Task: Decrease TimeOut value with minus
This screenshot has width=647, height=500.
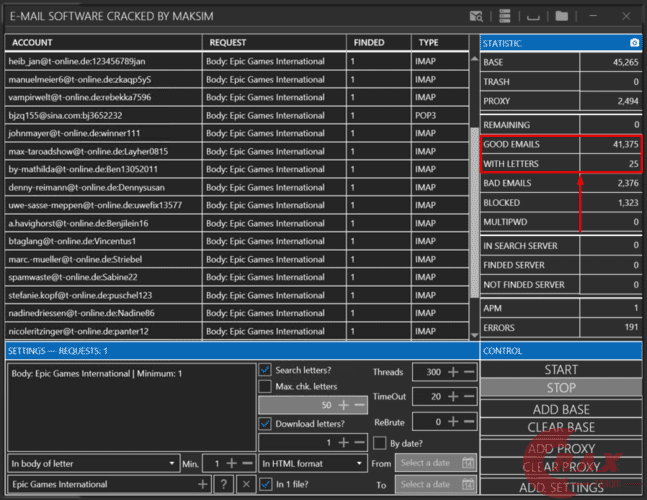Action: [x=469, y=396]
